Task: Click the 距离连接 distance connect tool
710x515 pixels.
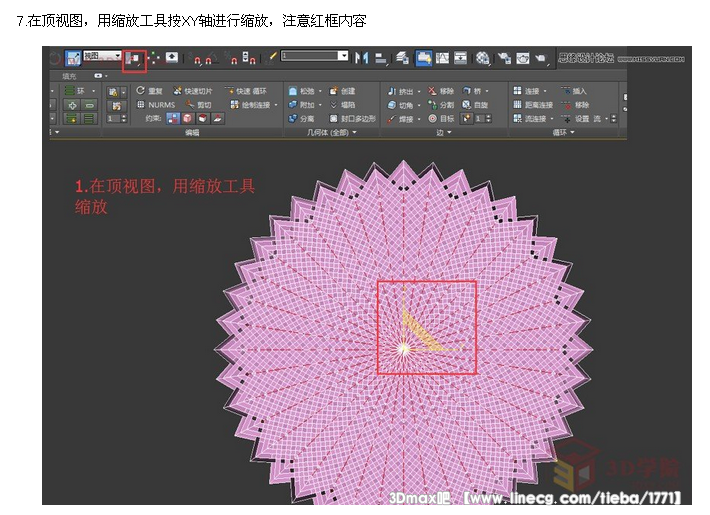Action: [533, 105]
